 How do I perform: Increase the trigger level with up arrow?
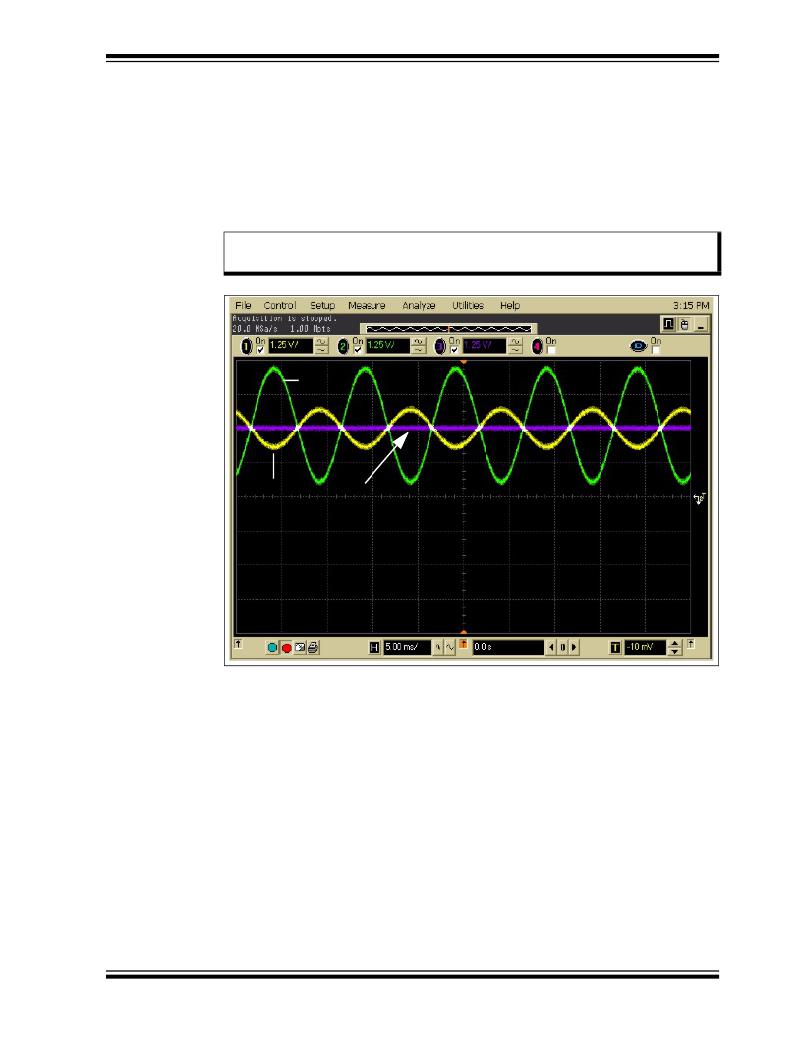click(x=674, y=643)
